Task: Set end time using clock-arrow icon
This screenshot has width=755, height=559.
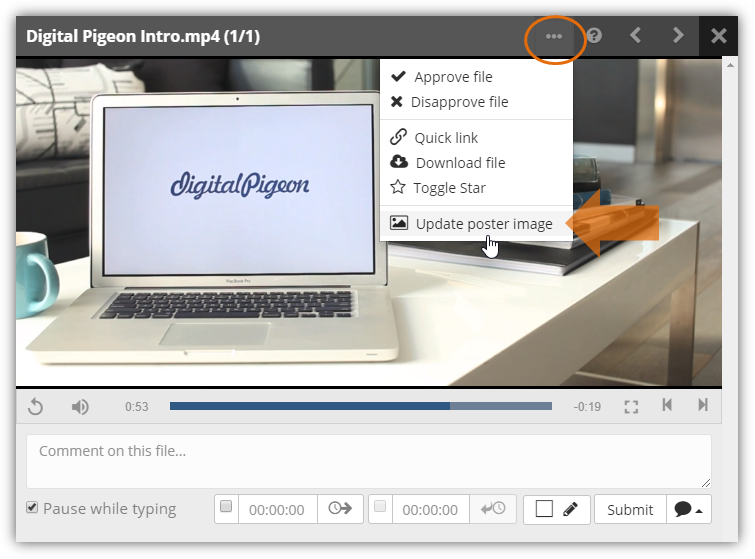Action: pyautogui.click(x=493, y=509)
